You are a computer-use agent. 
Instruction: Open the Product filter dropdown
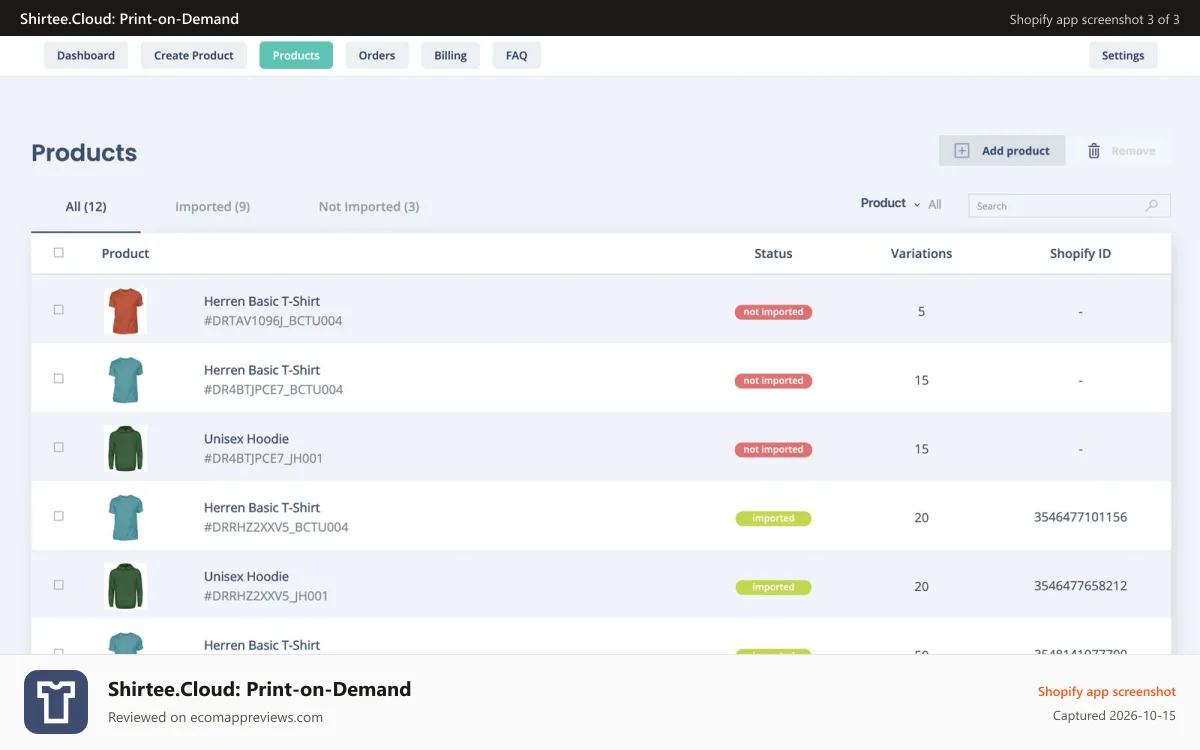point(890,203)
